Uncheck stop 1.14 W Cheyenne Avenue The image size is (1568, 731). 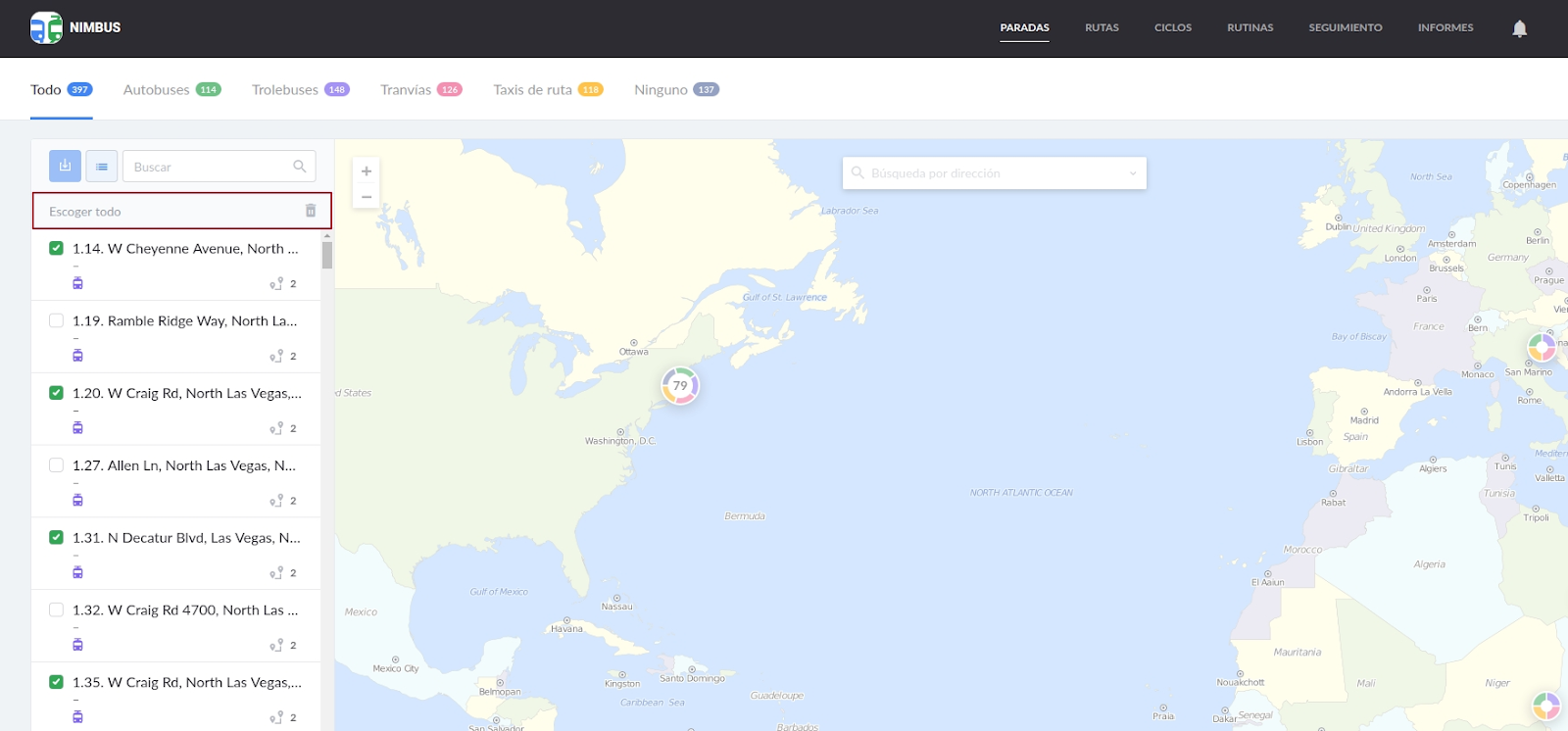point(57,249)
